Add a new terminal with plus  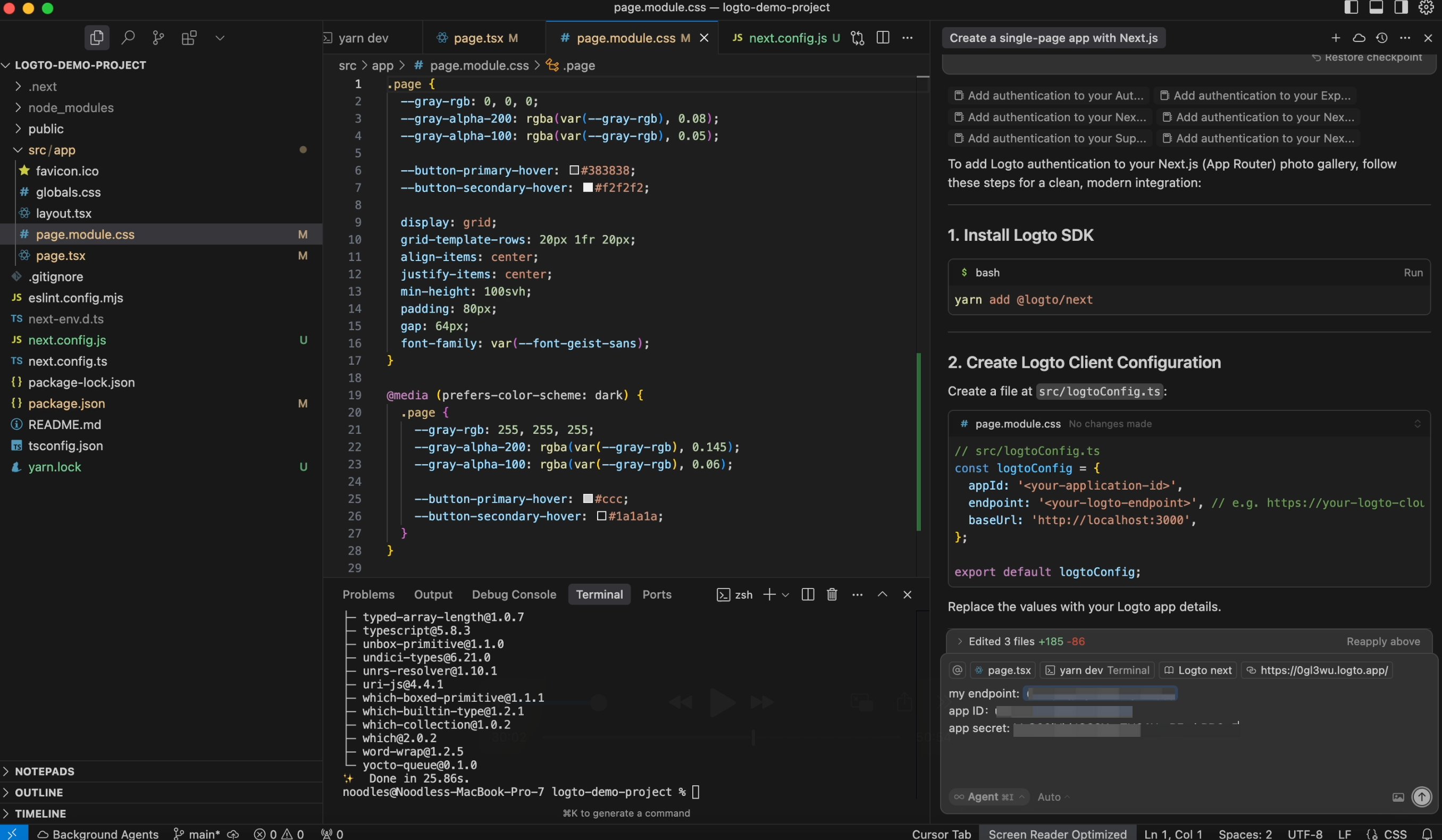(769, 594)
